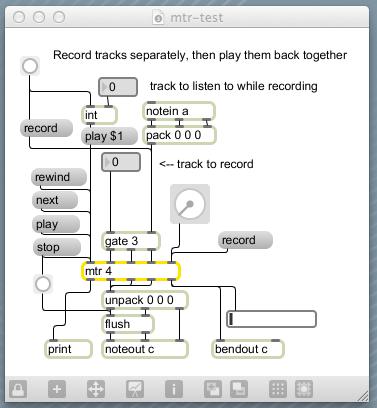
Task: Click the snap to grid icon
Action: click(304, 389)
